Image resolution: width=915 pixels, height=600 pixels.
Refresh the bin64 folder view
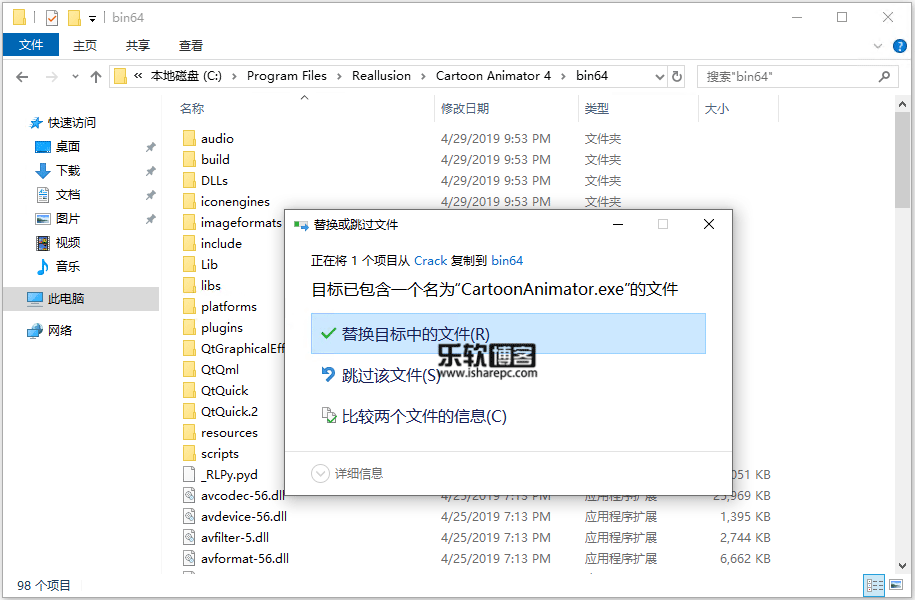point(677,76)
